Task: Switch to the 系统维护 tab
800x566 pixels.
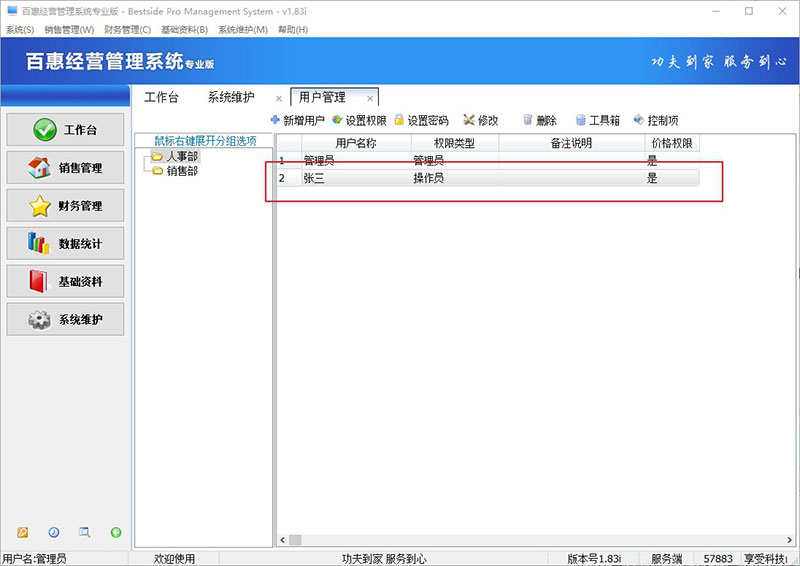Action: tap(231, 97)
